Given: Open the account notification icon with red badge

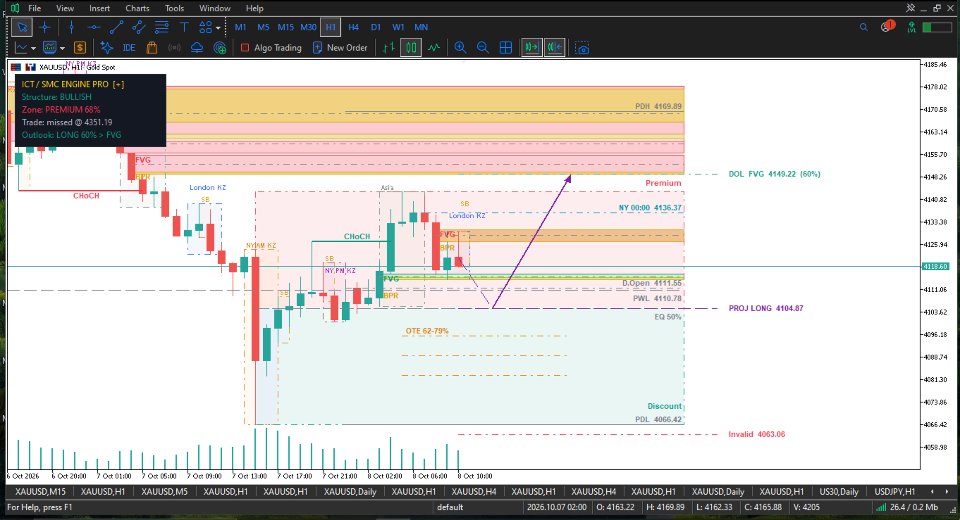Looking at the screenshot, I should coord(887,26).
